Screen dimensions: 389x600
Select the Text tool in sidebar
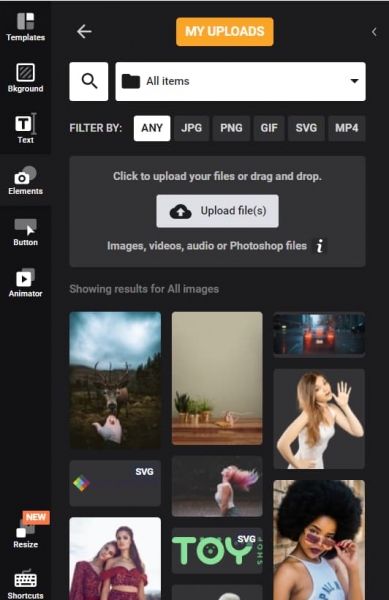click(25, 129)
